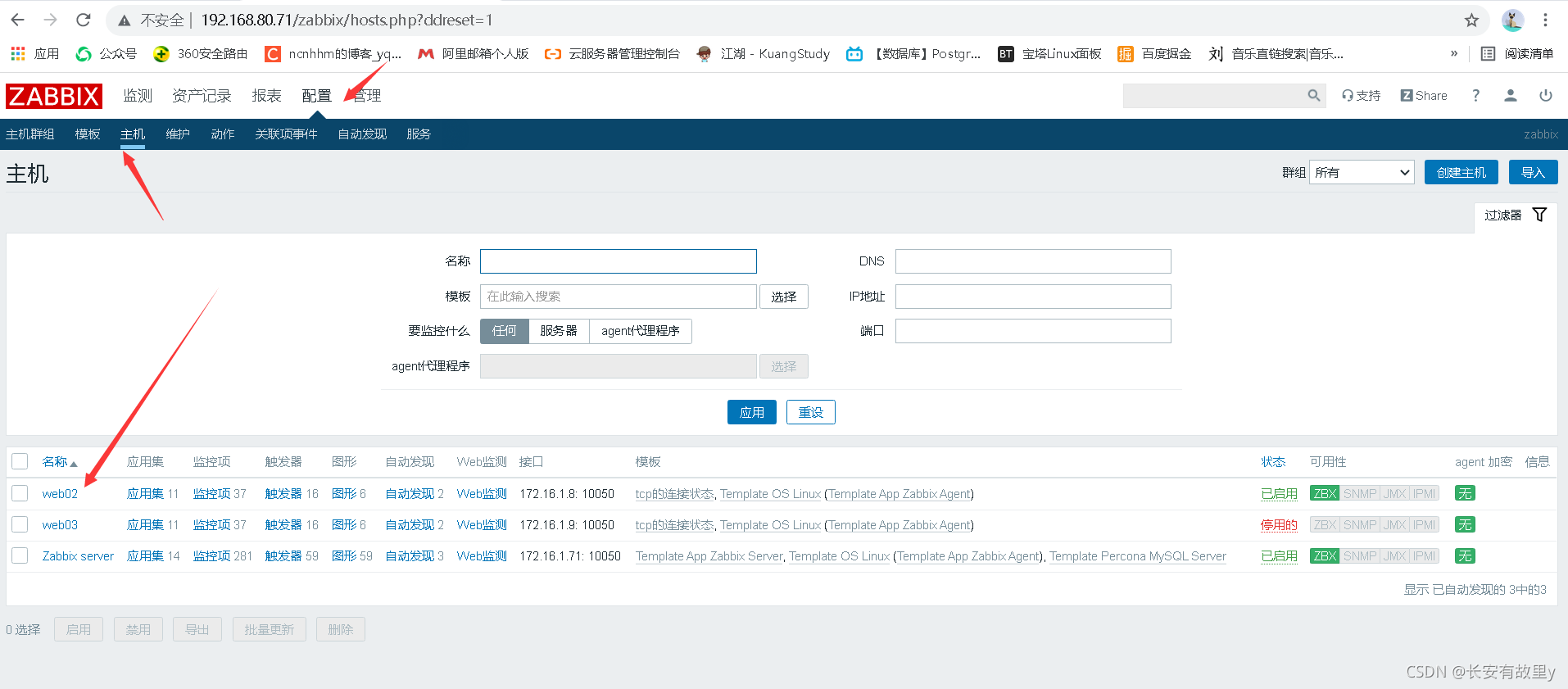The width and height of the screenshot is (1568, 689).
Task: Show more bookmarks chevron
Action: point(1454,53)
